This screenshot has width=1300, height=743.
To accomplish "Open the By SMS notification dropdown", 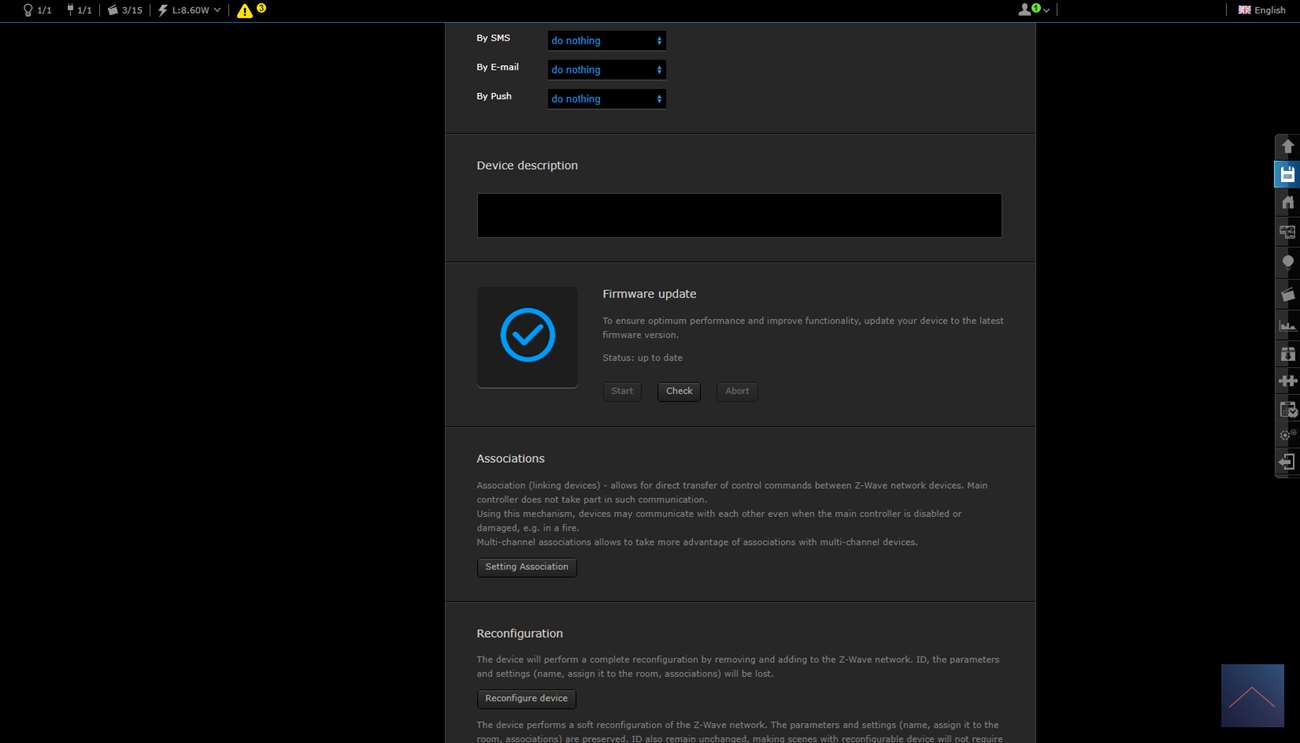I will click(x=606, y=41).
